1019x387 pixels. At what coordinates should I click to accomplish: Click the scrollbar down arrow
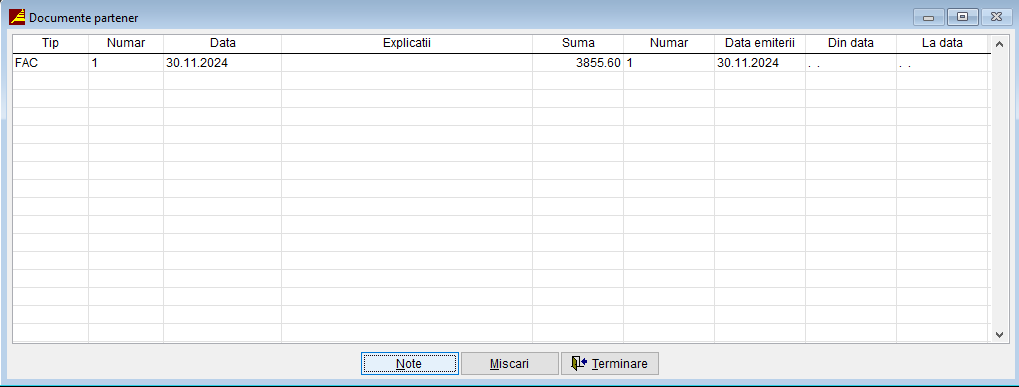1000,334
